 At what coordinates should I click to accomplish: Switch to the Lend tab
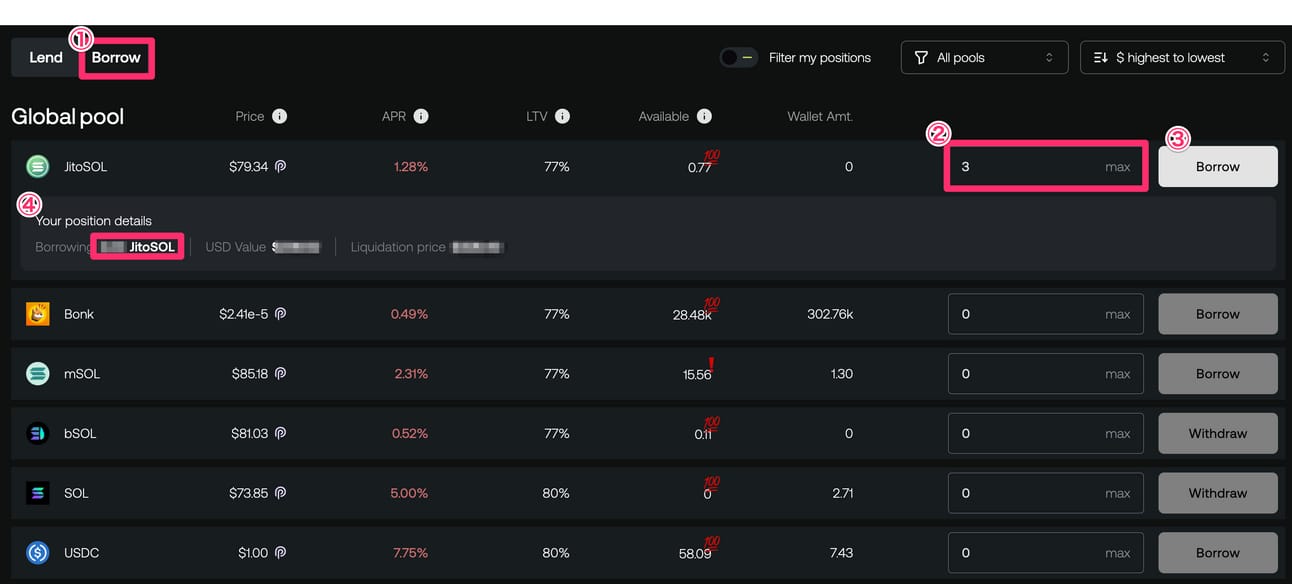click(45, 58)
